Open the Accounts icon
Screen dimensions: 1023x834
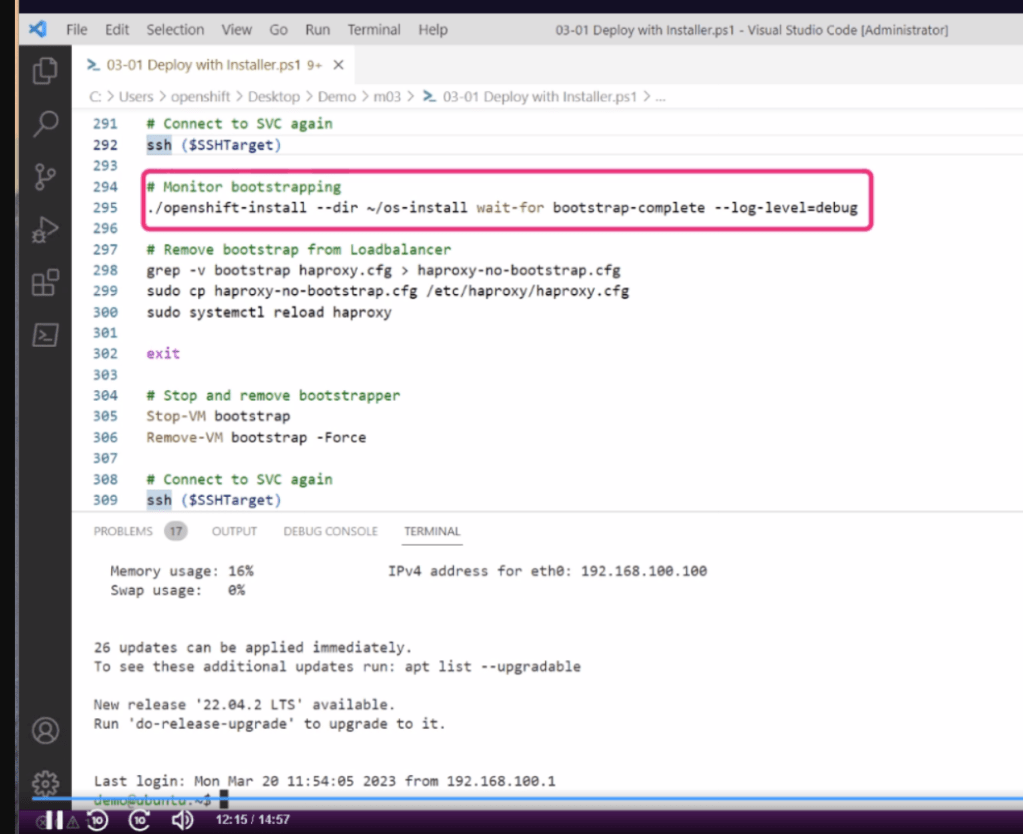pos(45,730)
